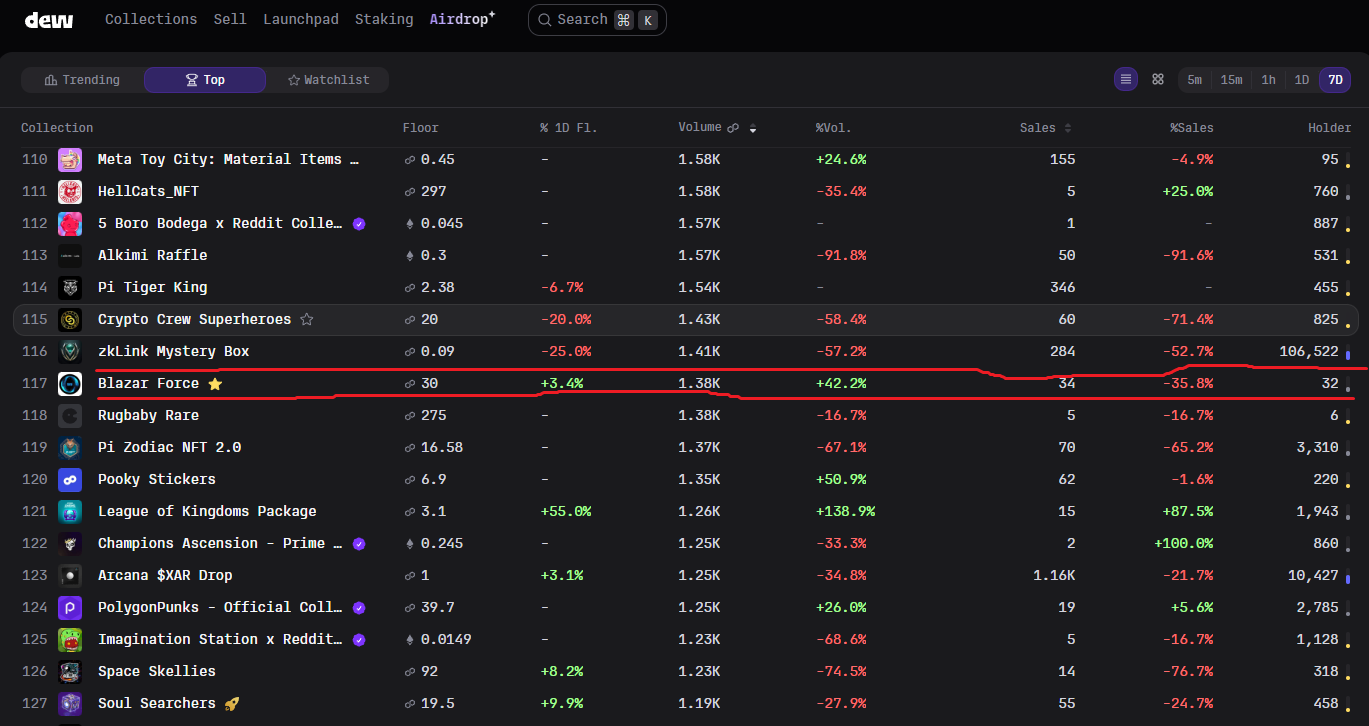Viewport: 1369px width, 726px height.
Task: Open the Watchlist tab
Action: (328, 80)
